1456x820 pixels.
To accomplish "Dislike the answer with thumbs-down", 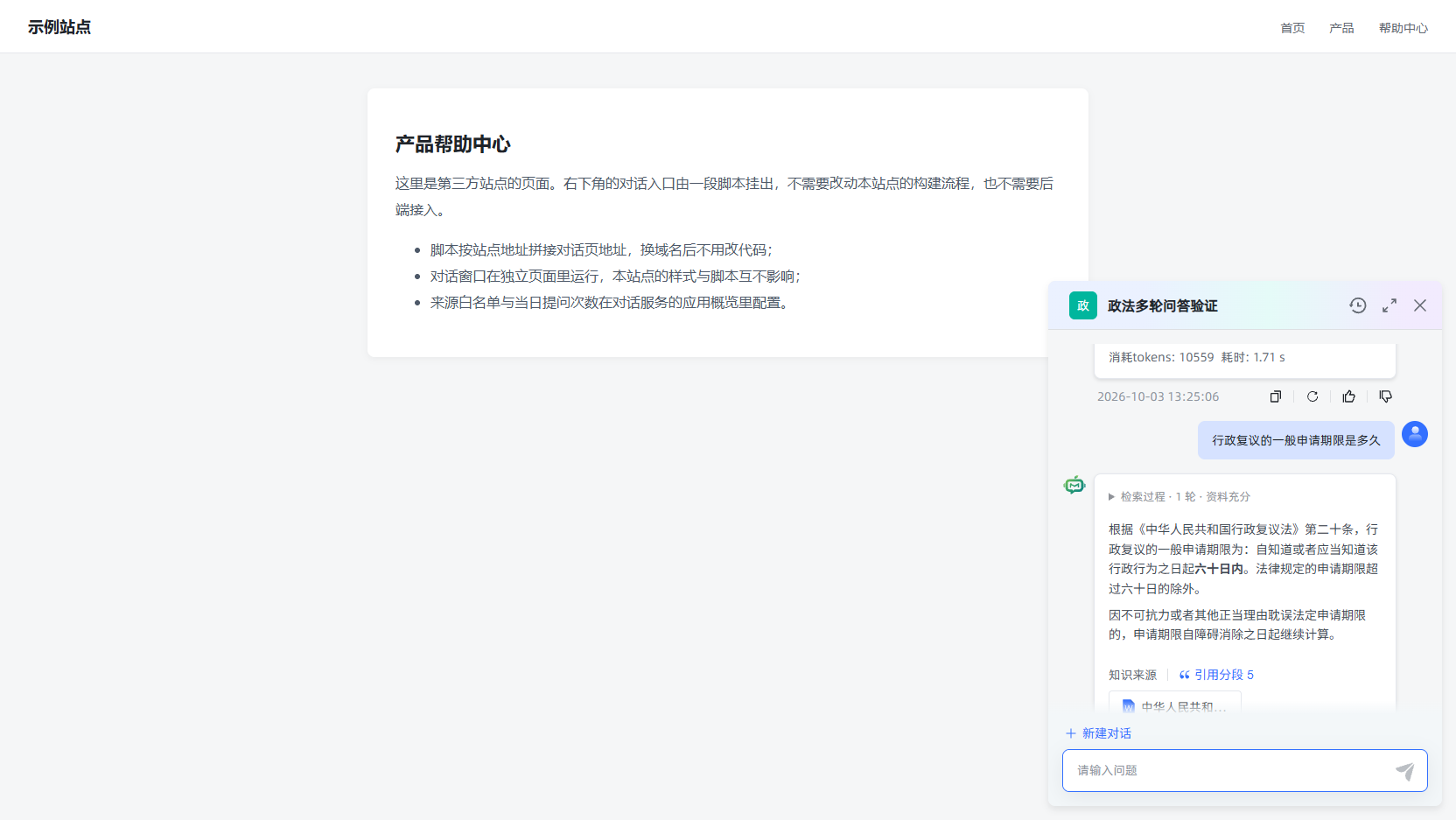I will coord(1386,396).
